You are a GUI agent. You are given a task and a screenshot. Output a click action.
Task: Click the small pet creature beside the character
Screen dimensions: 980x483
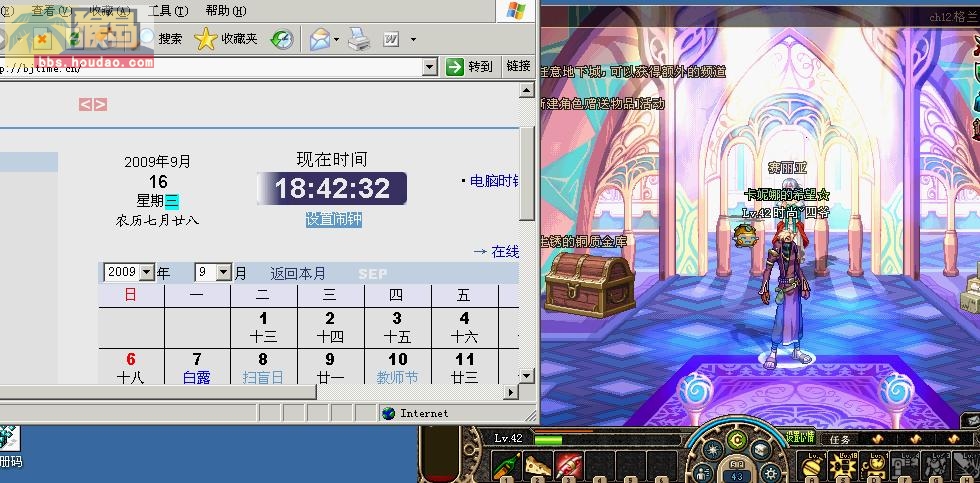(745, 235)
